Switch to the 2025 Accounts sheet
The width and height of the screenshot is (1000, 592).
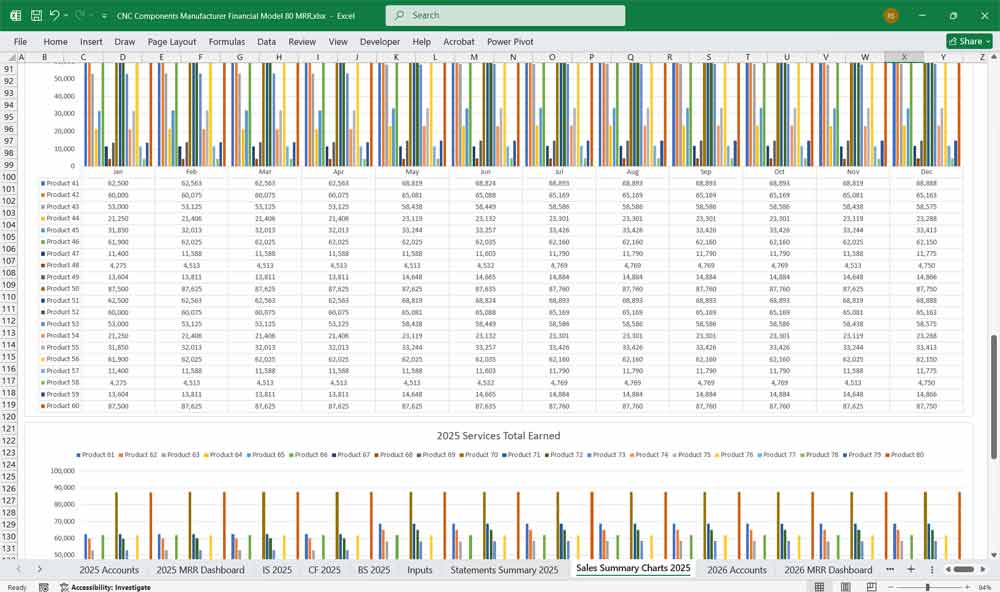tap(109, 570)
